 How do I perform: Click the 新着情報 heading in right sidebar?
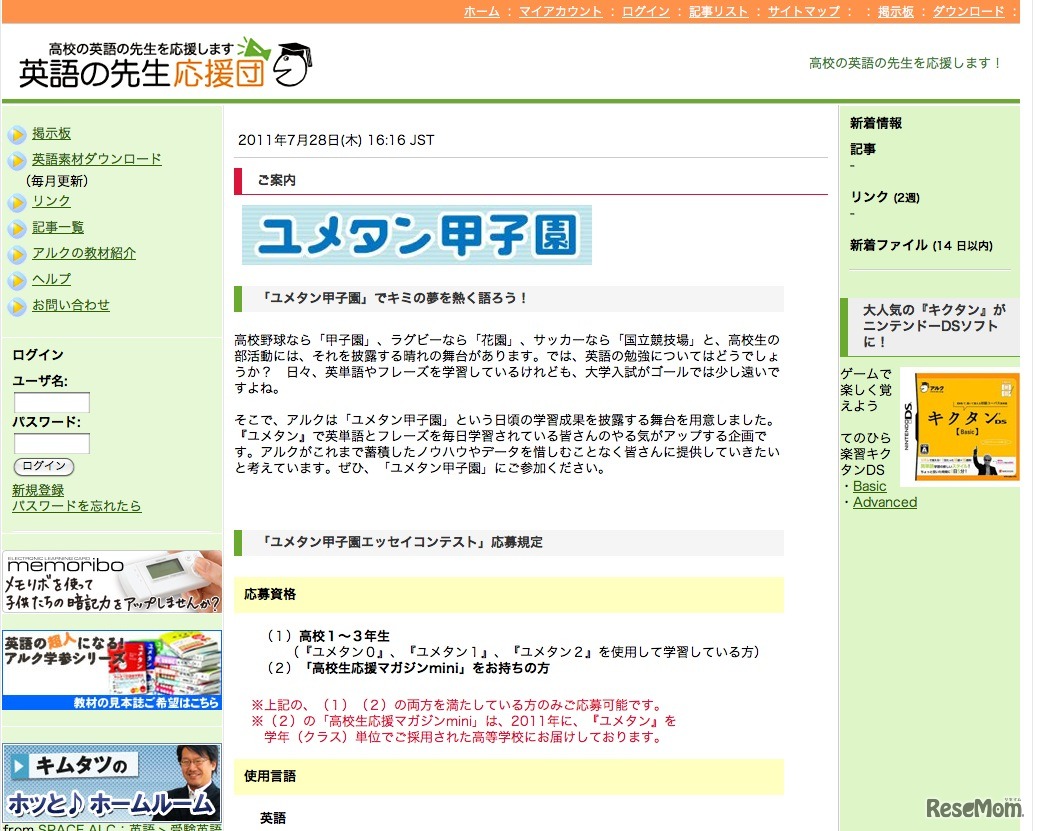(876, 123)
